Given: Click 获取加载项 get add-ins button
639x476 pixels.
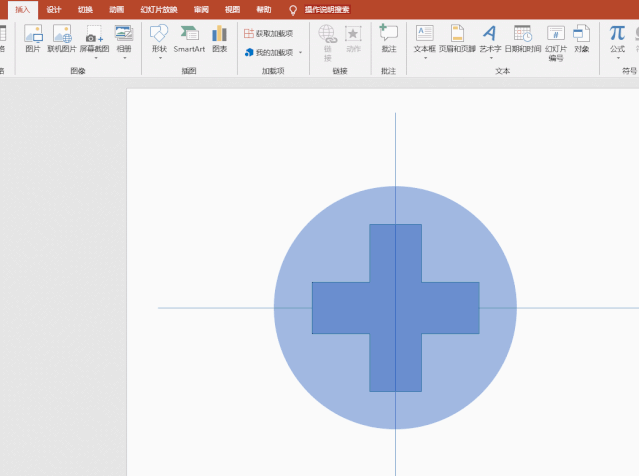Looking at the screenshot, I should pos(268,33).
